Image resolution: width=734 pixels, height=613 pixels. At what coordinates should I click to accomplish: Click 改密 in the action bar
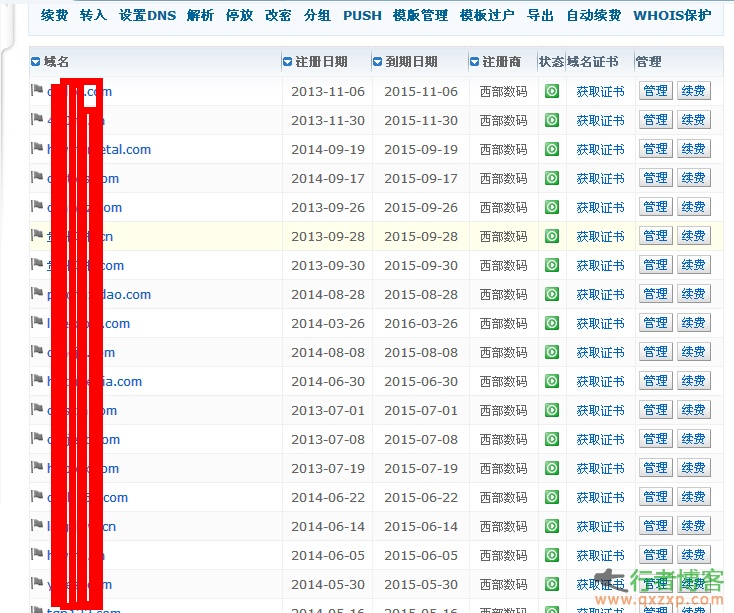point(278,15)
